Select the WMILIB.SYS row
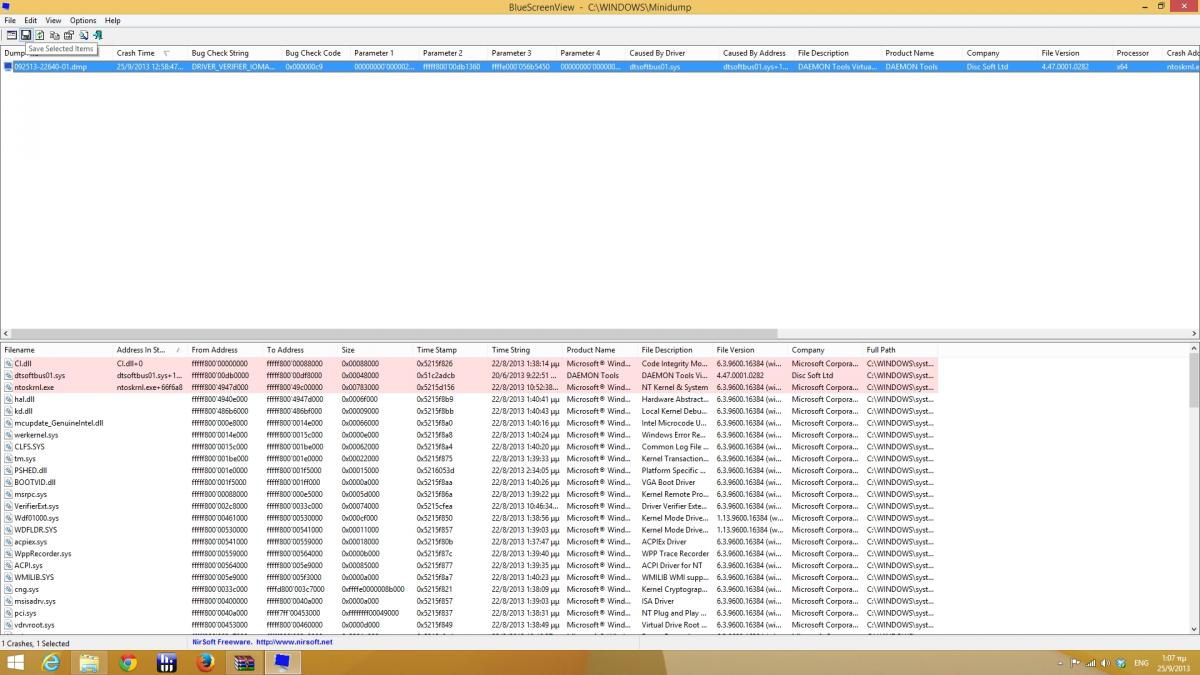1200x675 pixels. point(470,577)
